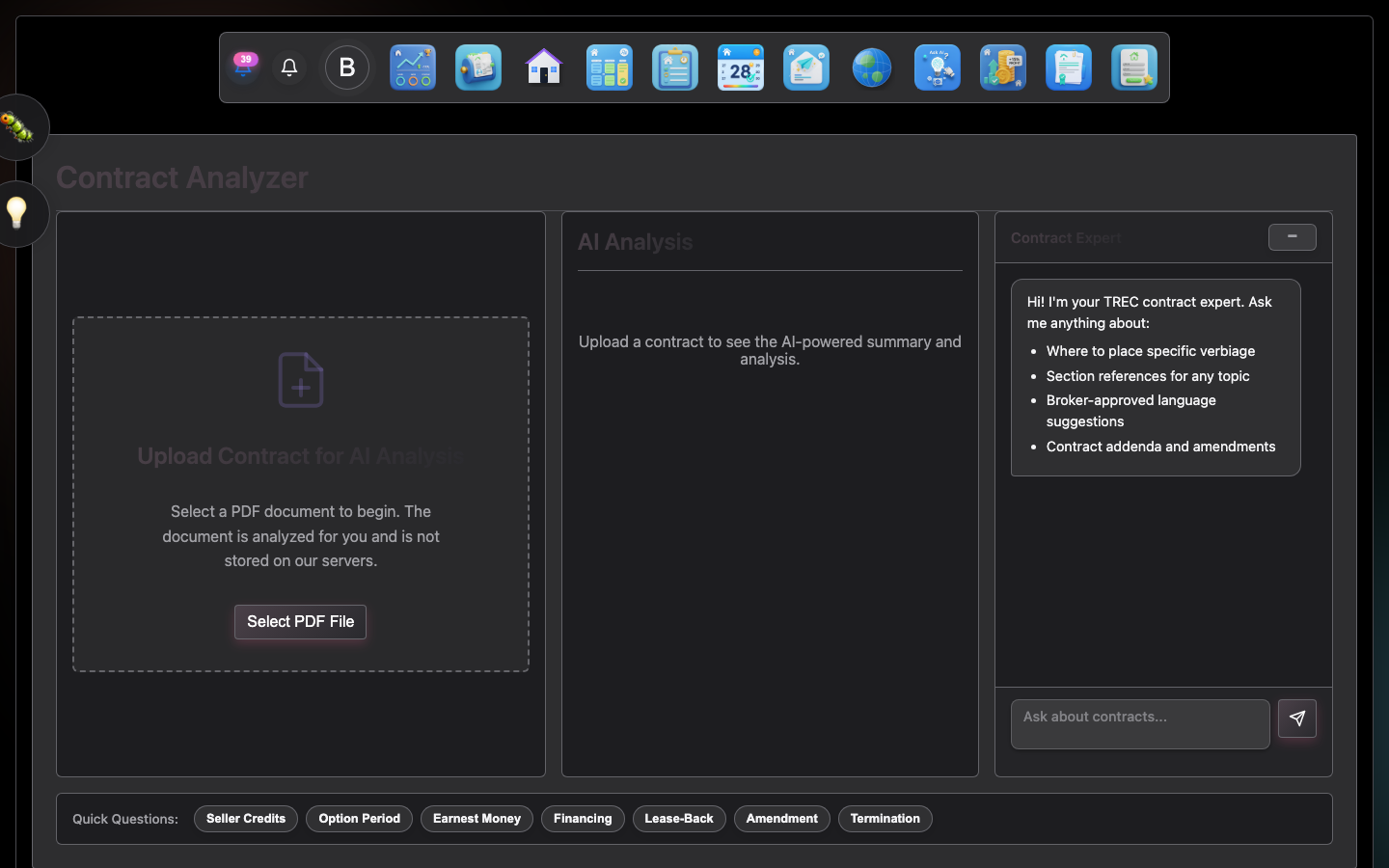Click the globe icon in the toolbar
This screenshot has width=1389, height=868.
tap(871, 68)
